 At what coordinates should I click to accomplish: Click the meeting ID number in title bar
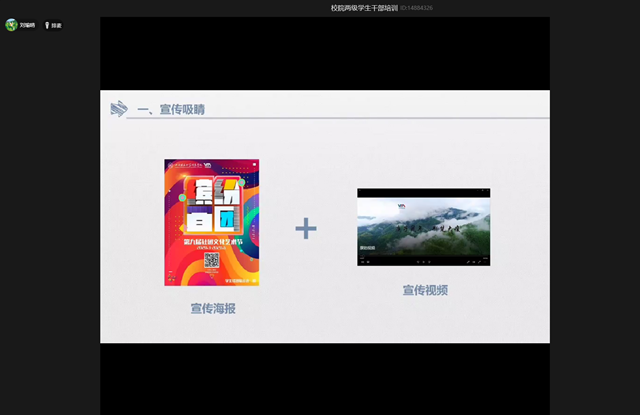pos(416,8)
